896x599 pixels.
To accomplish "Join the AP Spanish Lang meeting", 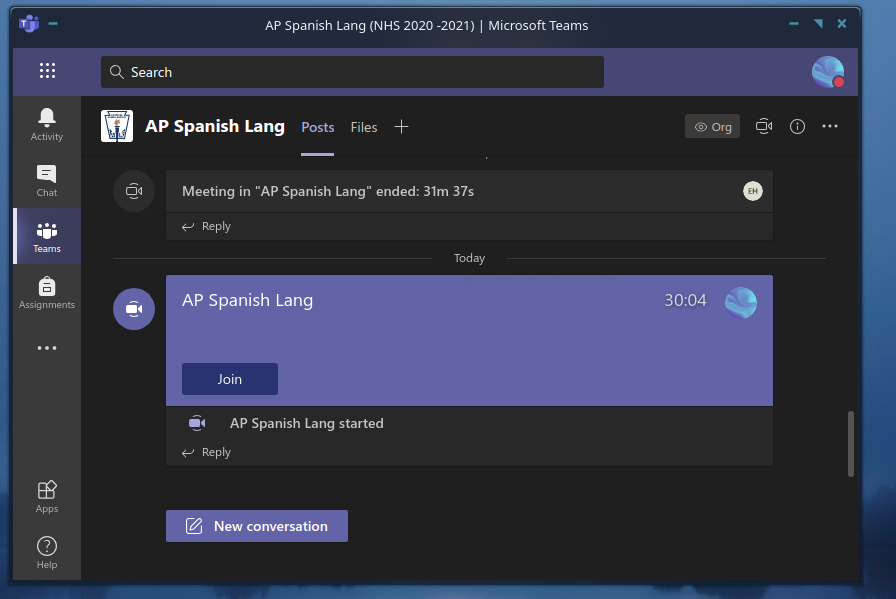I will 230,379.
